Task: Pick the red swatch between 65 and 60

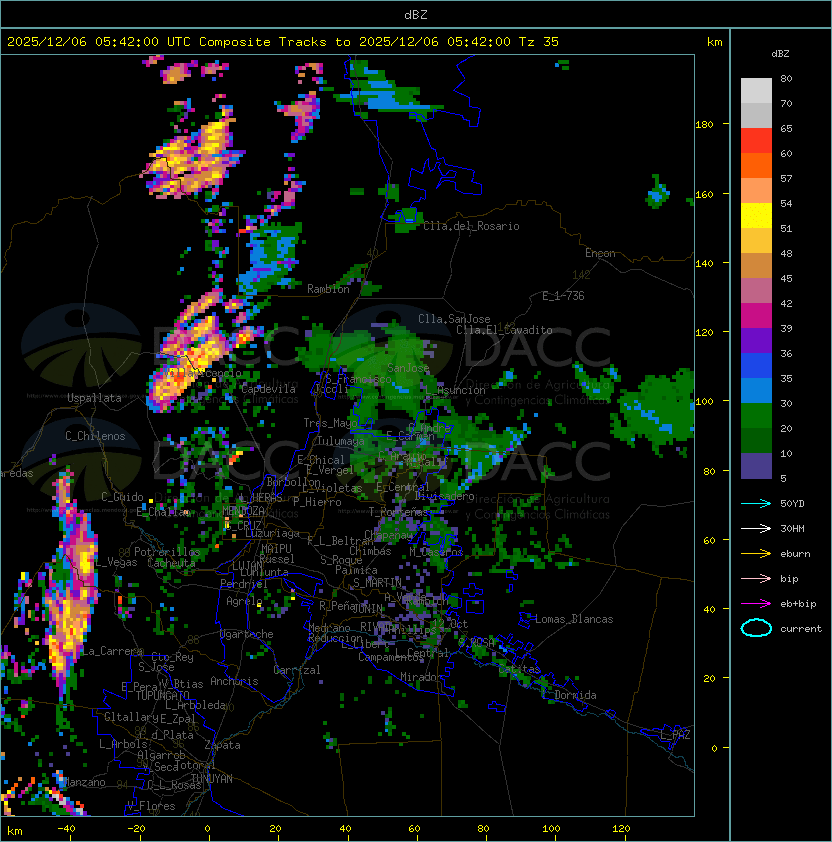Action: click(x=756, y=141)
